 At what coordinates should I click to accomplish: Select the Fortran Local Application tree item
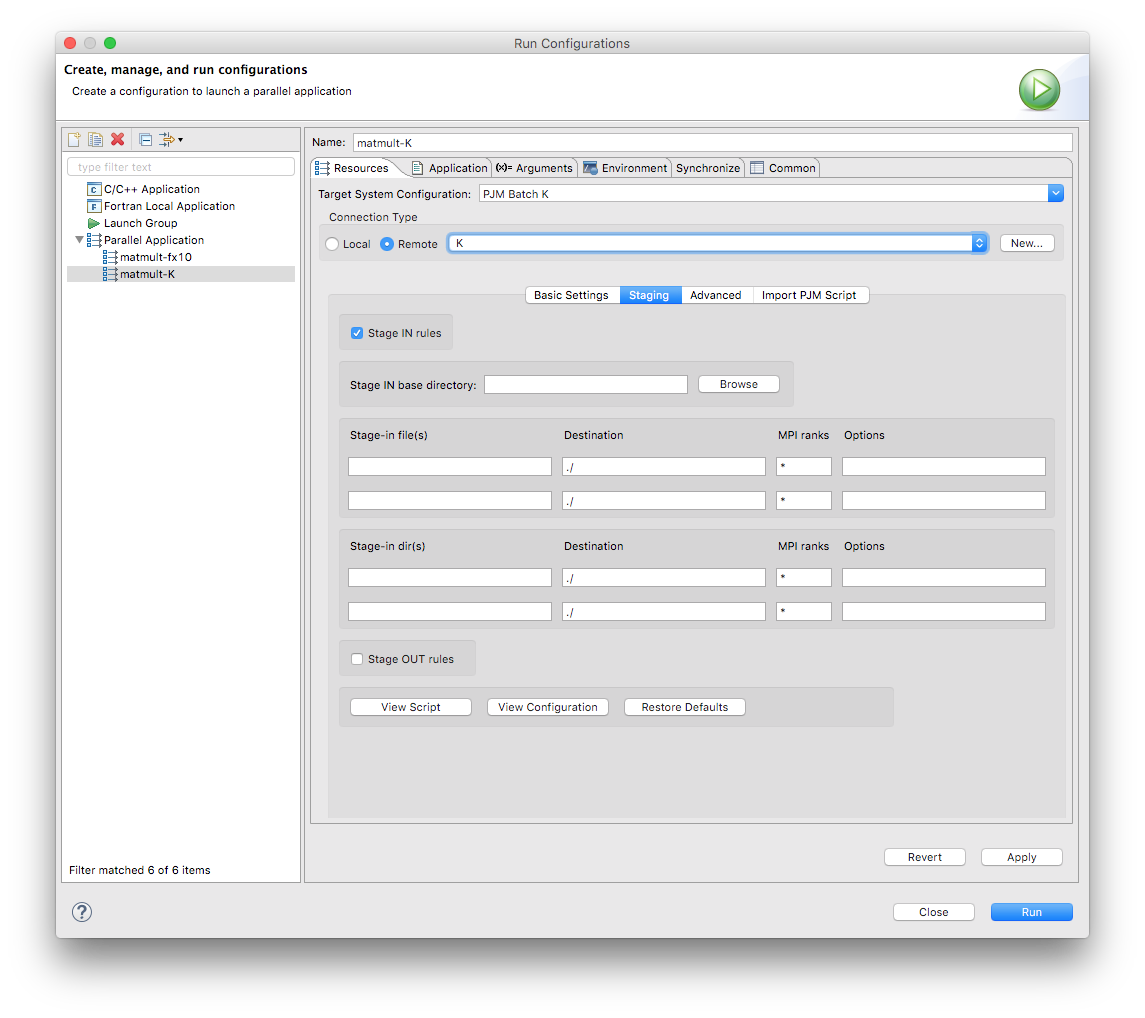click(169, 206)
